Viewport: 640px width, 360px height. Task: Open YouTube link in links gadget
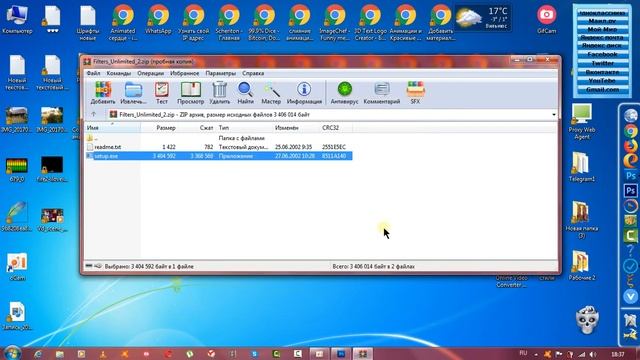pos(602,80)
